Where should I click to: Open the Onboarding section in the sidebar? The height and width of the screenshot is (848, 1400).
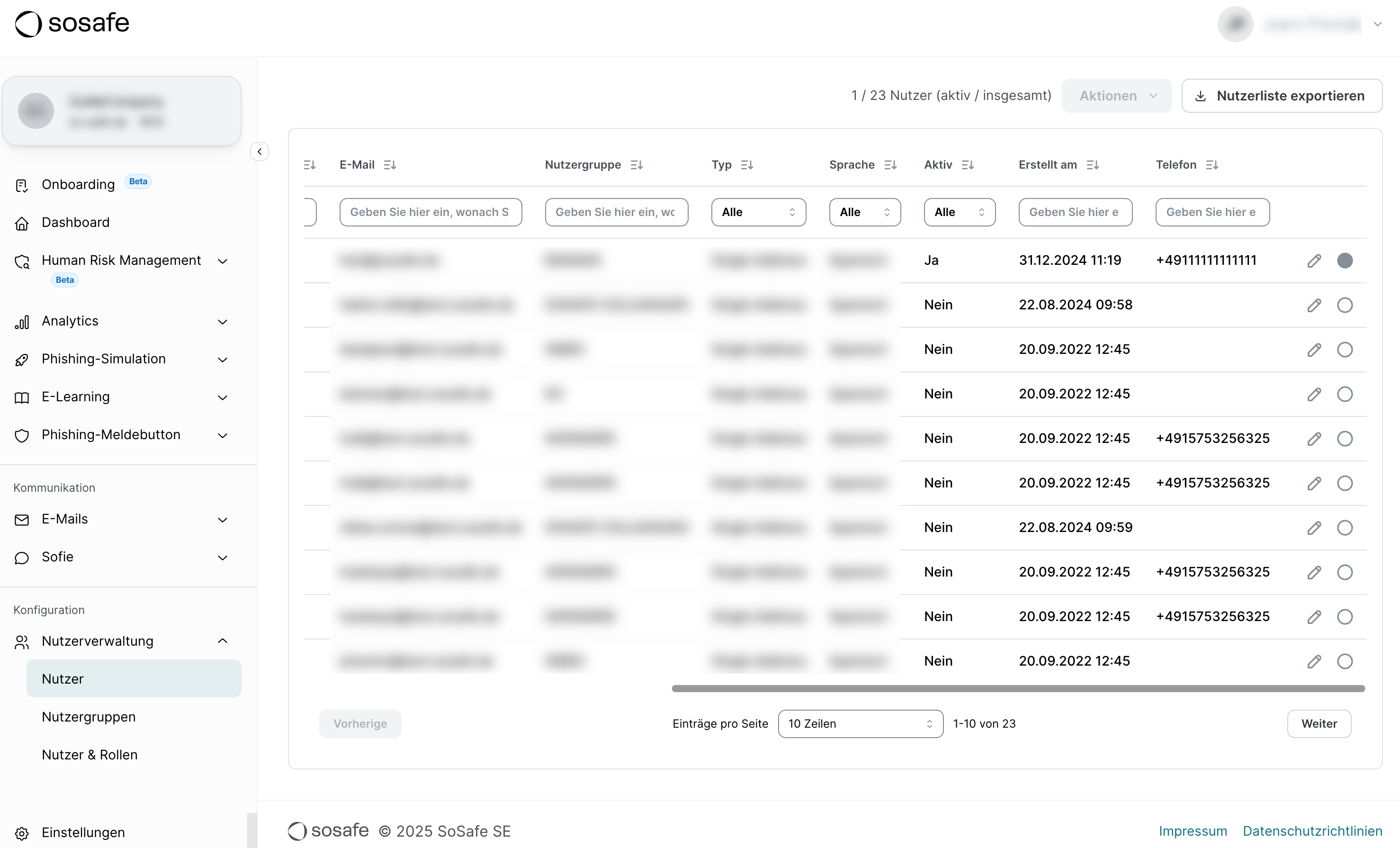[x=79, y=184]
